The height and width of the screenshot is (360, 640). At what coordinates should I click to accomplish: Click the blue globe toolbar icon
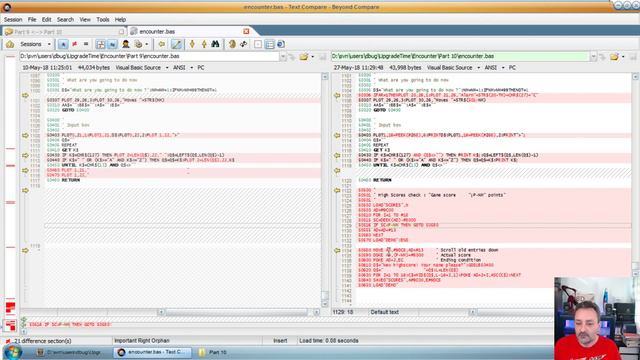[x=281, y=44]
